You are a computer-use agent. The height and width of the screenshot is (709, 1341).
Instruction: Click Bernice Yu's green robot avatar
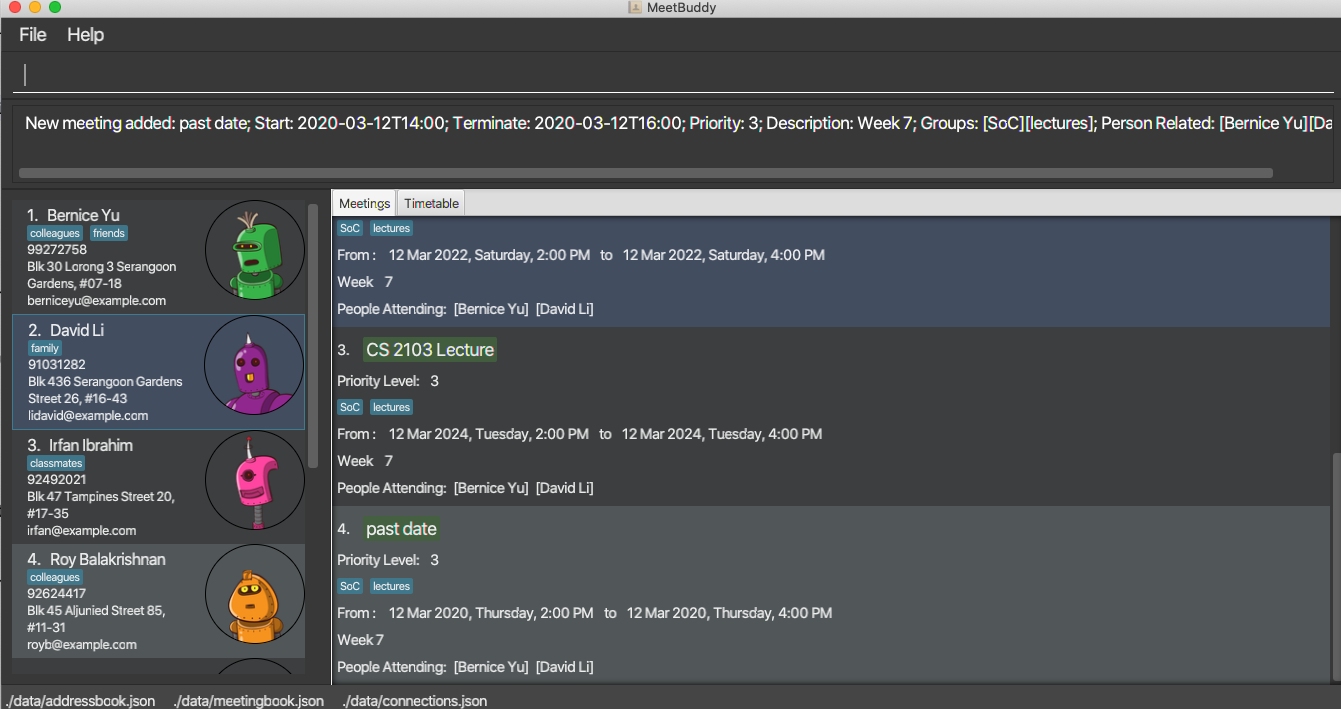[254, 251]
